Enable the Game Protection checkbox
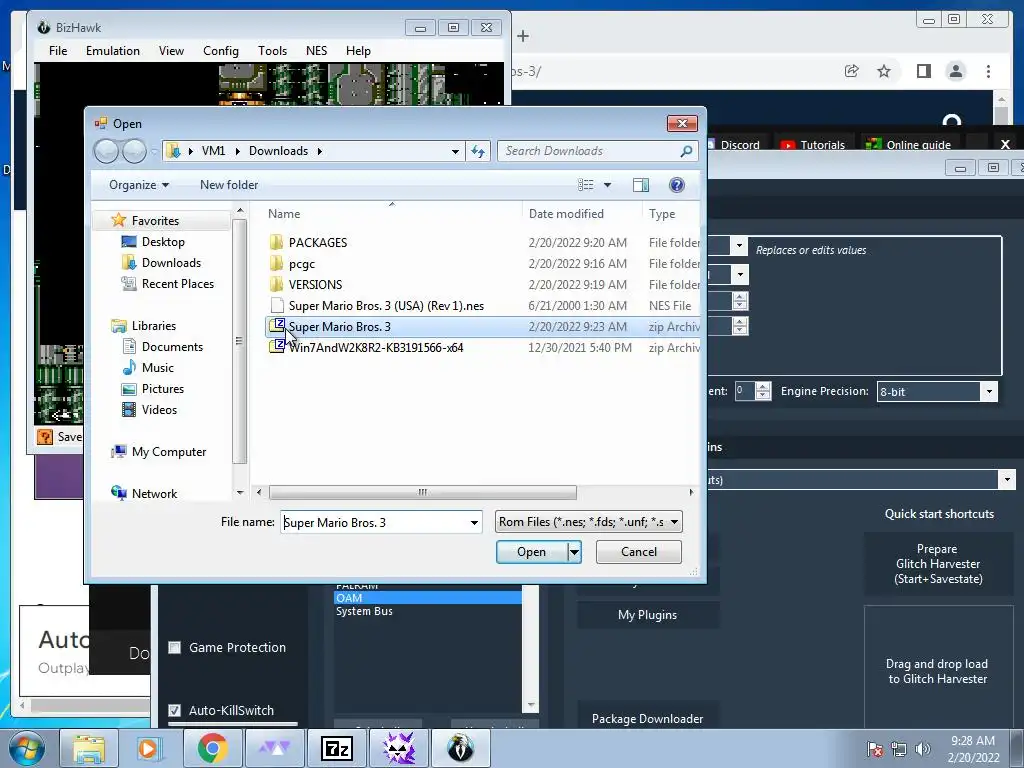This screenshot has height=768, width=1024. [174, 648]
